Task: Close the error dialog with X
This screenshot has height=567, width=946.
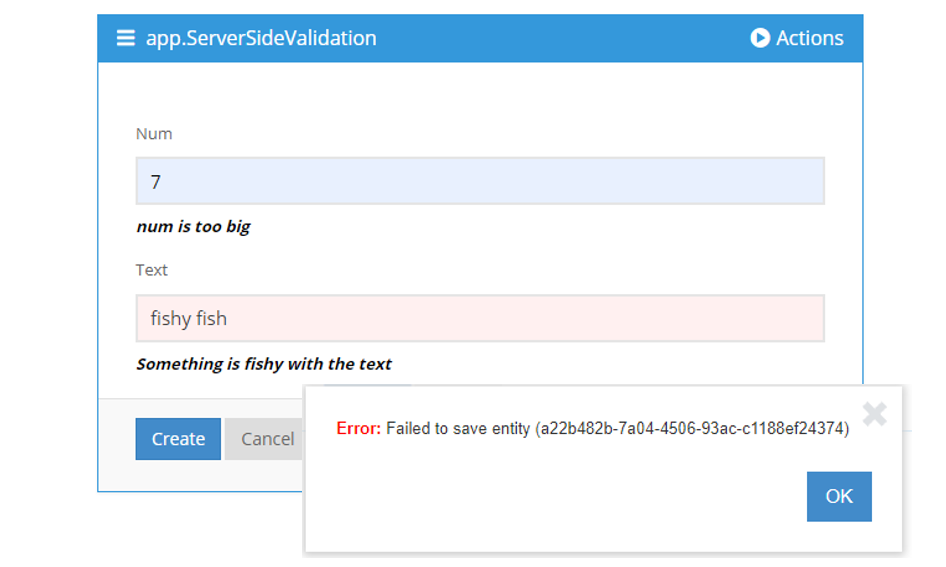Action: click(874, 414)
